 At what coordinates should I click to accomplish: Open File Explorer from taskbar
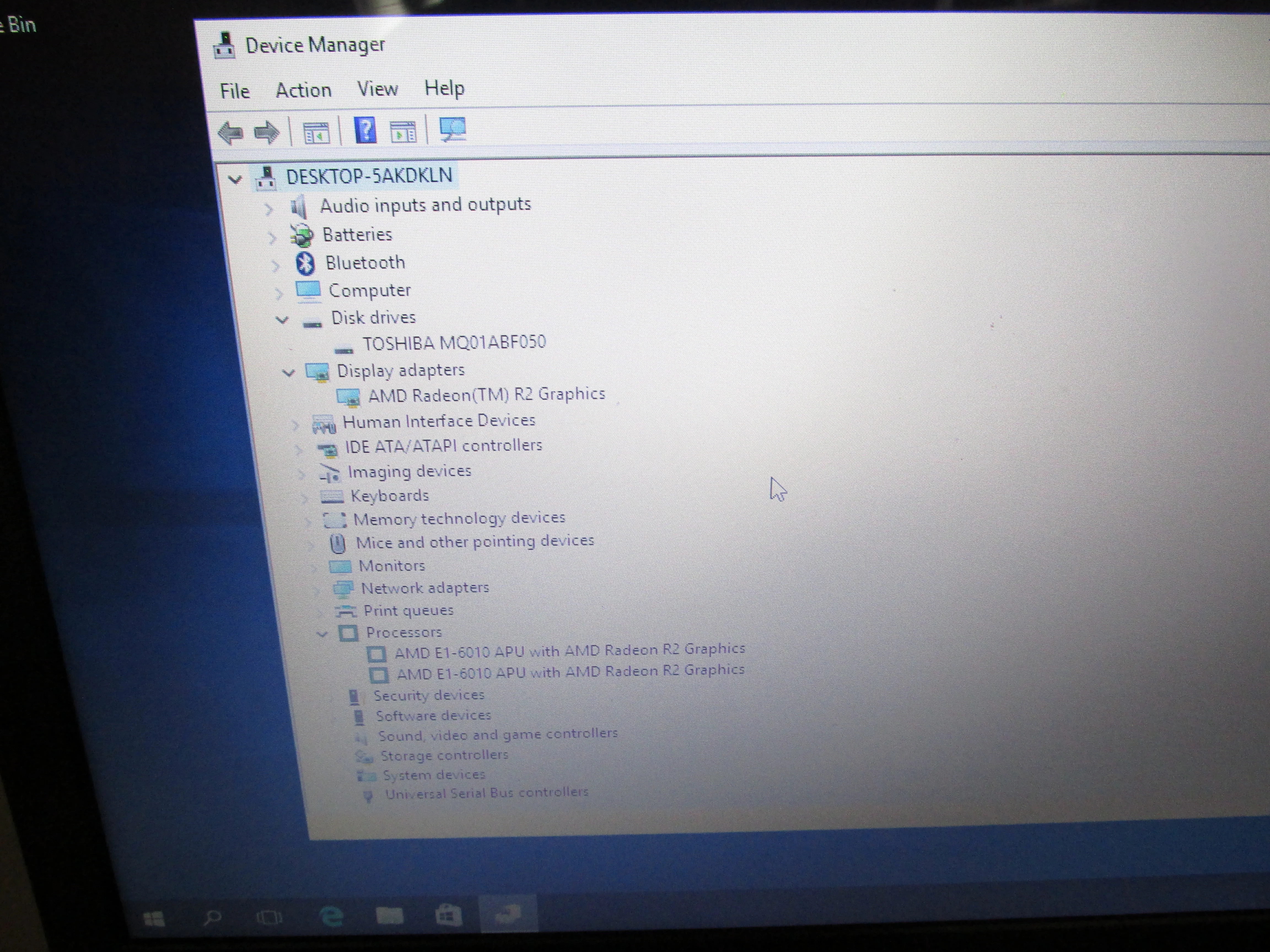click(389, 915)
